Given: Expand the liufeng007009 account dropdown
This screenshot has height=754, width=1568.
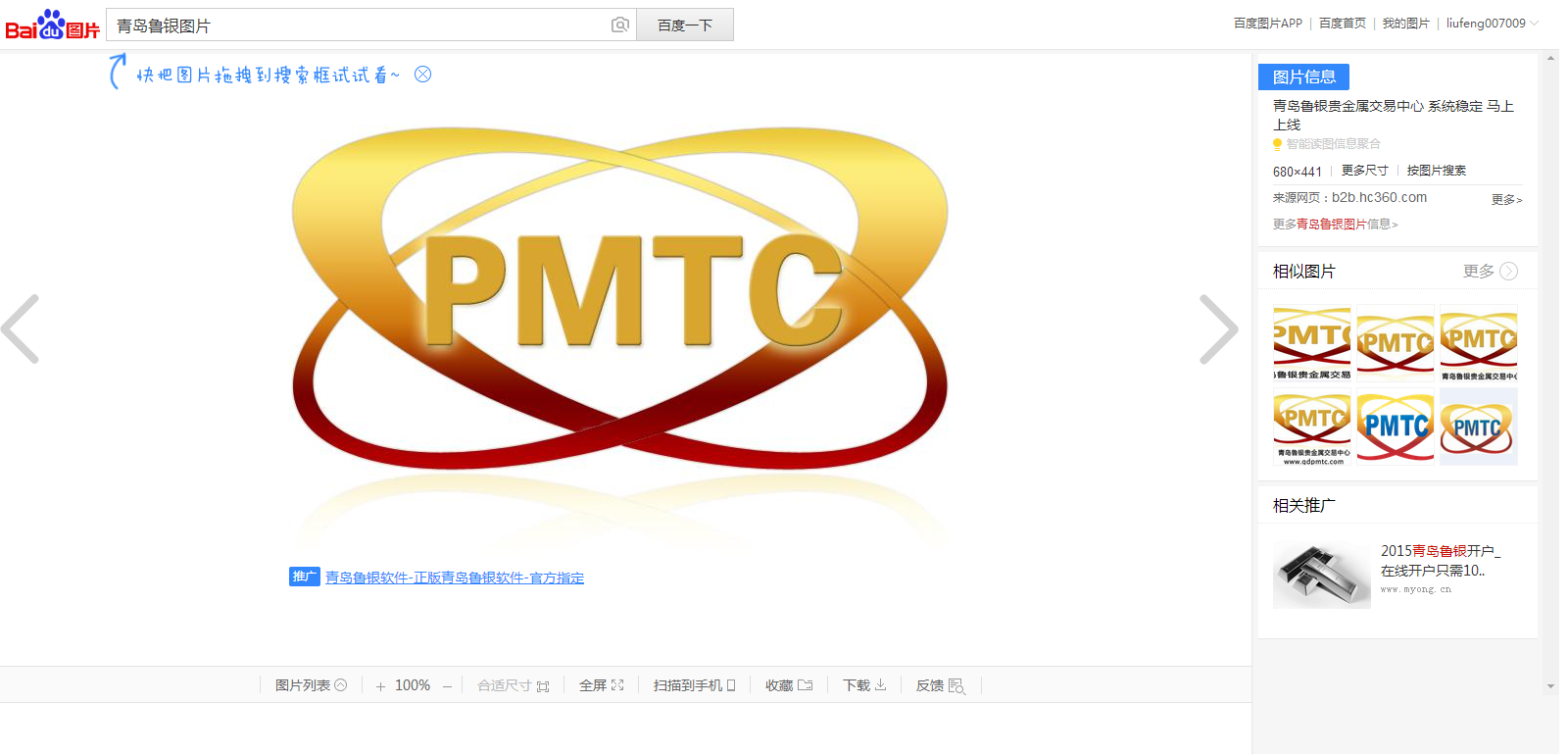Looking at the screenshot, I should pyautogui.click(x=1492, y=23).
